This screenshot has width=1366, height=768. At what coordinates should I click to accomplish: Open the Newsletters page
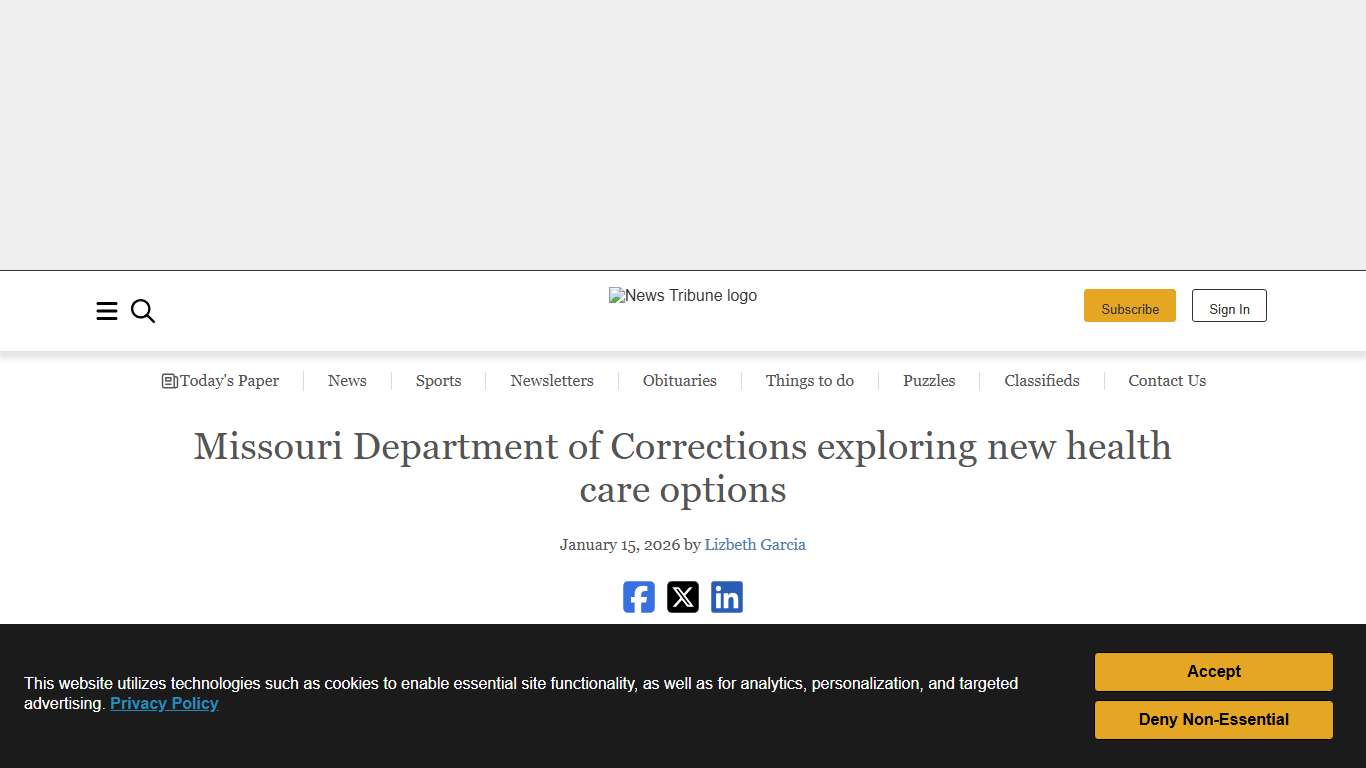tap(552, 381)
